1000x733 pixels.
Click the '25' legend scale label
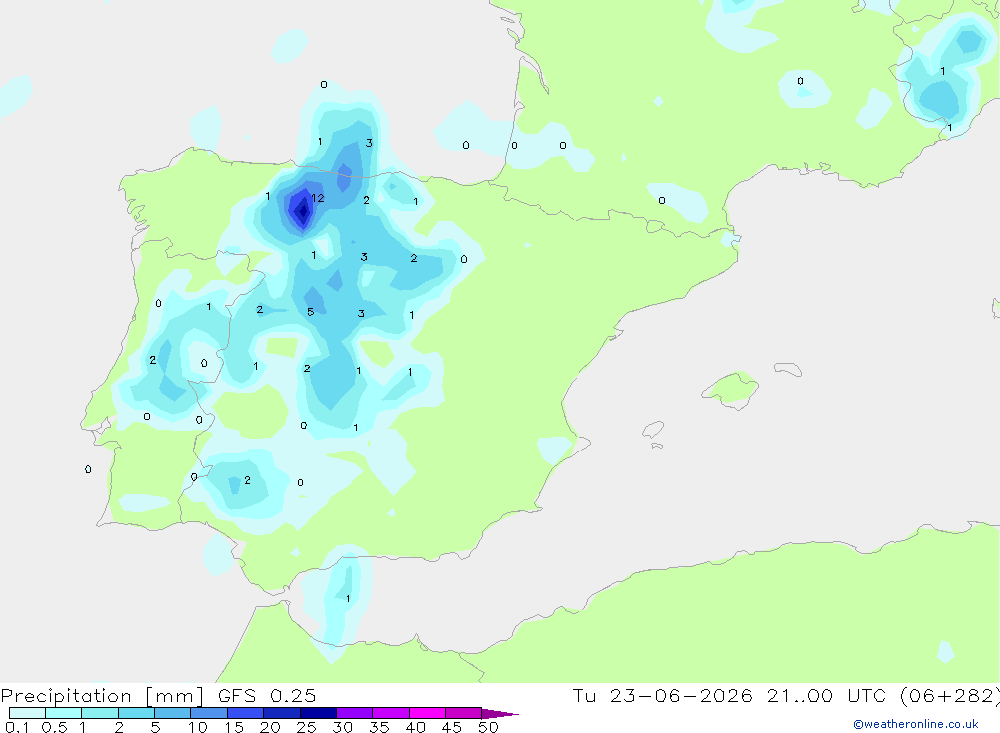pyautogui.click(x=307, y=727)
